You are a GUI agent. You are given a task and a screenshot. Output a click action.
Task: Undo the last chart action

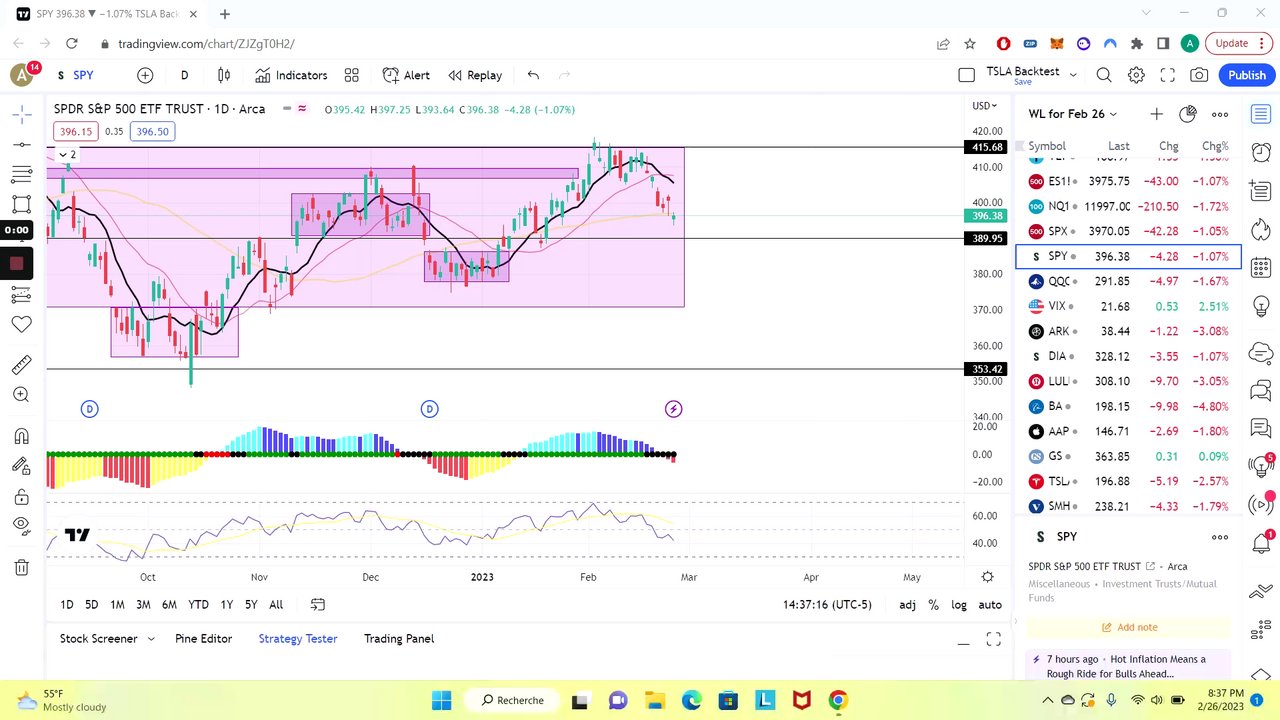[x=533, y=75]
